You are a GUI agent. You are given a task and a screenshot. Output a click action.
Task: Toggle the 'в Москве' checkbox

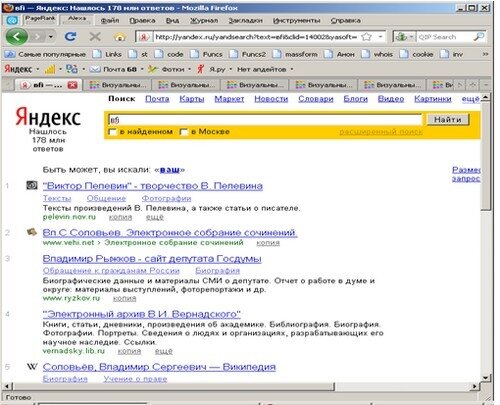pyautogui.click(x=184, y=132)
